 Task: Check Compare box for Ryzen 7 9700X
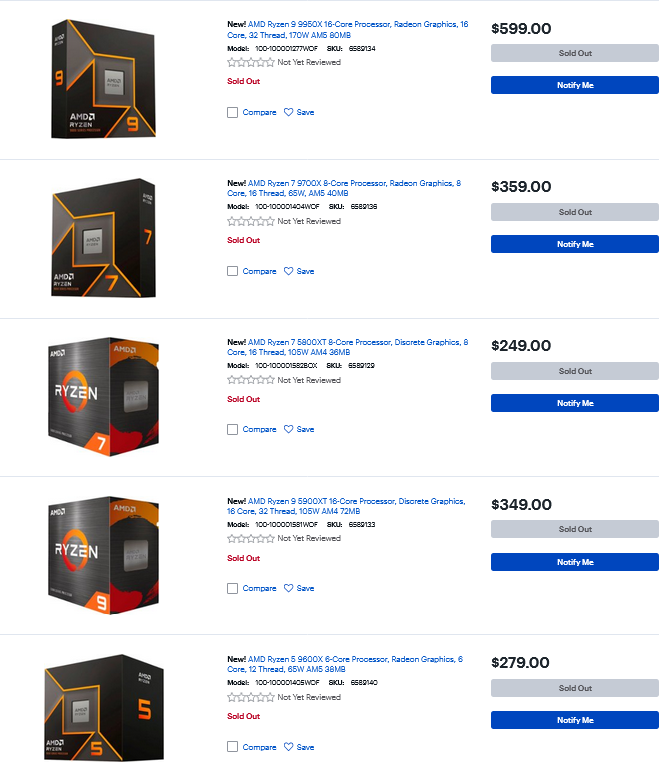[233, 271]
